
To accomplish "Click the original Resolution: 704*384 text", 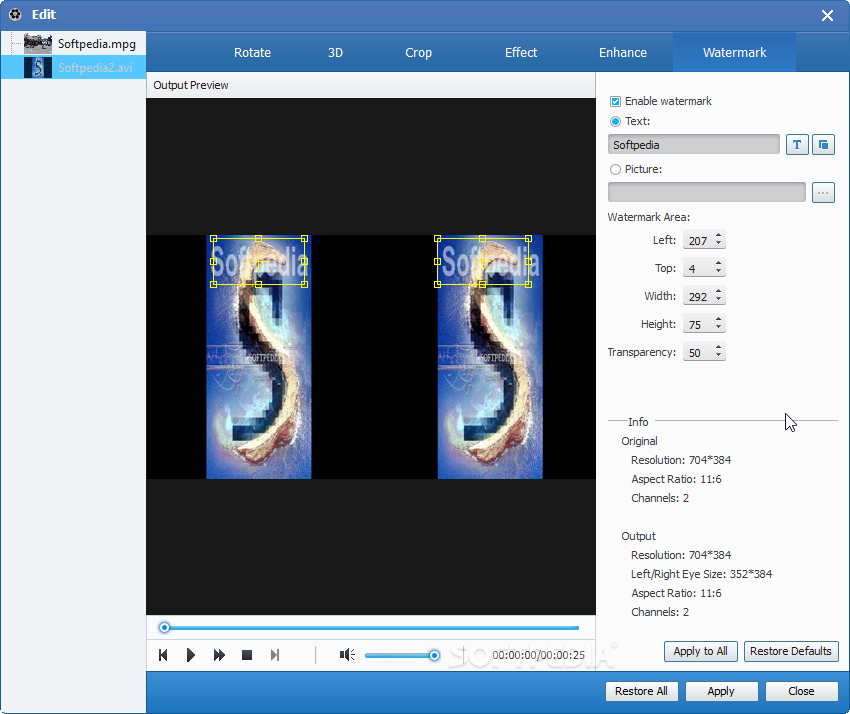I will pyautogui.click(x=681, y=460).
